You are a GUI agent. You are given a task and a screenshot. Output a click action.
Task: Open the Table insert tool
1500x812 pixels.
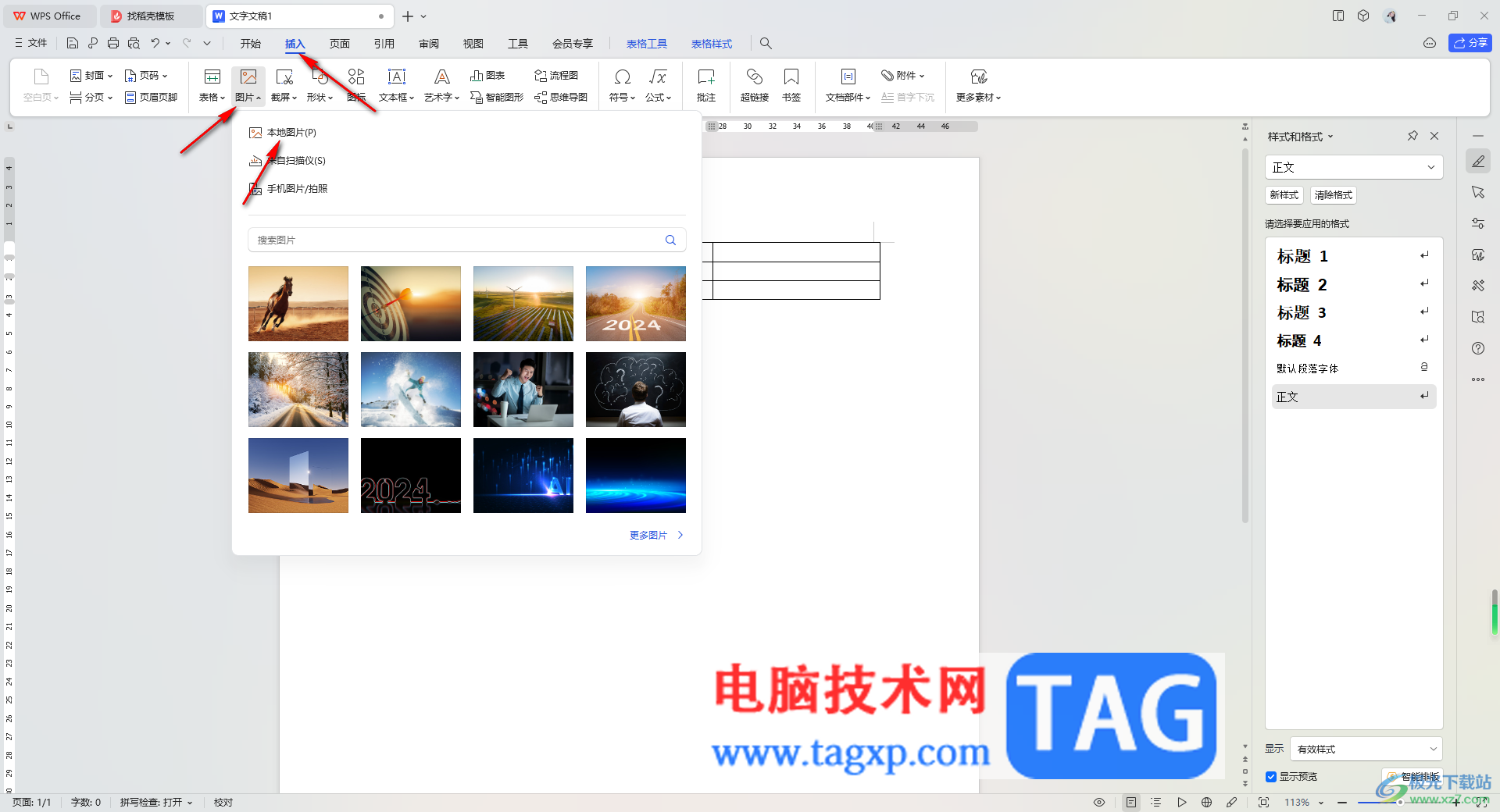(x=212, y=86)
